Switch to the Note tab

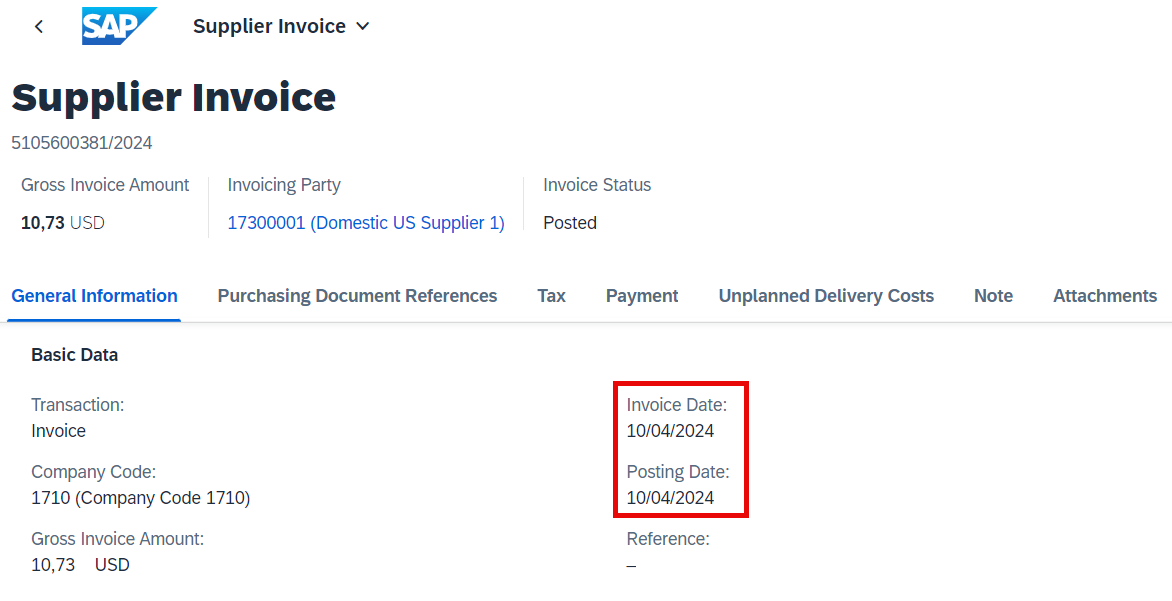point(993,296)
